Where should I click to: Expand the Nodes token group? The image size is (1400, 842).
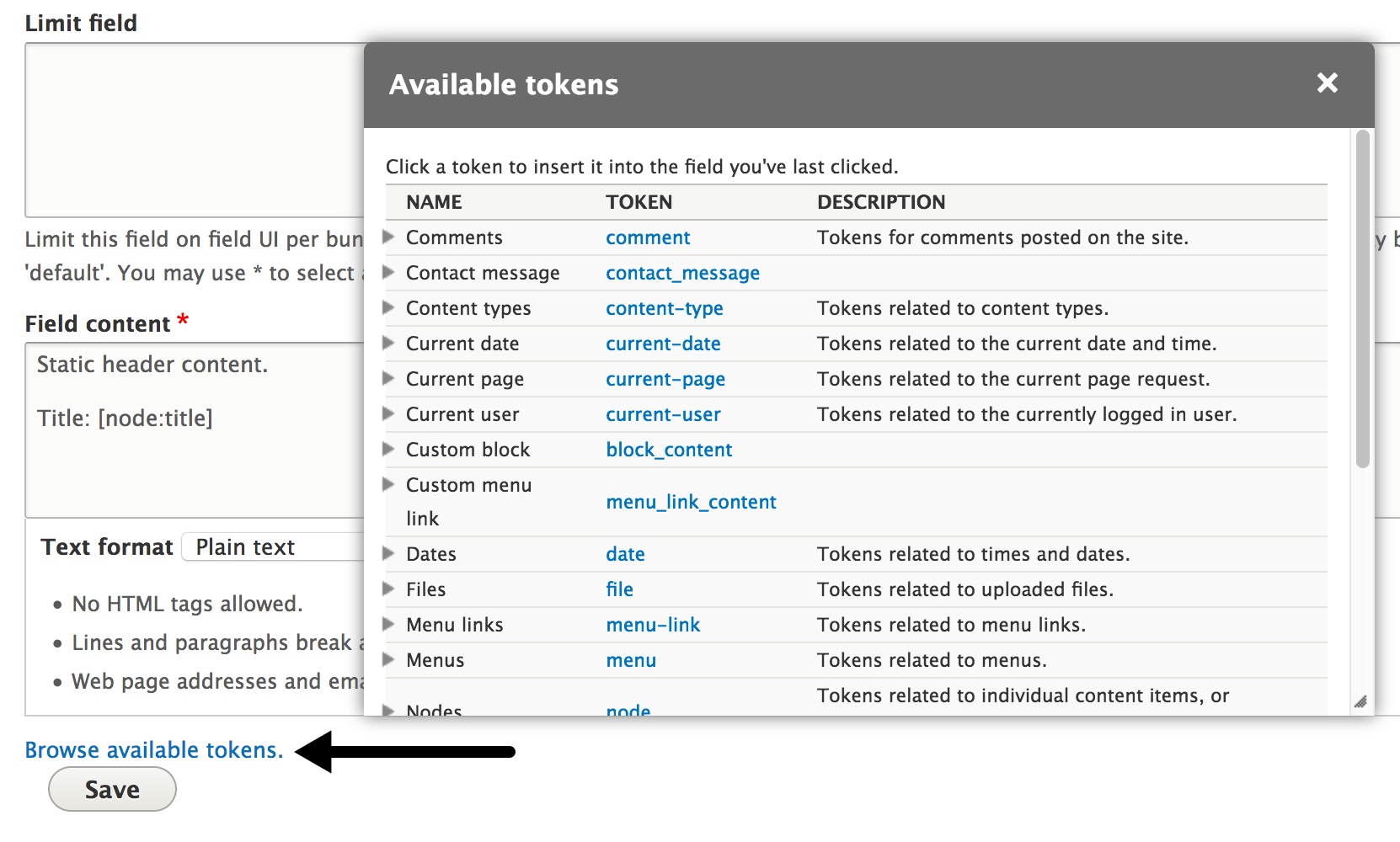pyautogui.click(x=388, y=708)
